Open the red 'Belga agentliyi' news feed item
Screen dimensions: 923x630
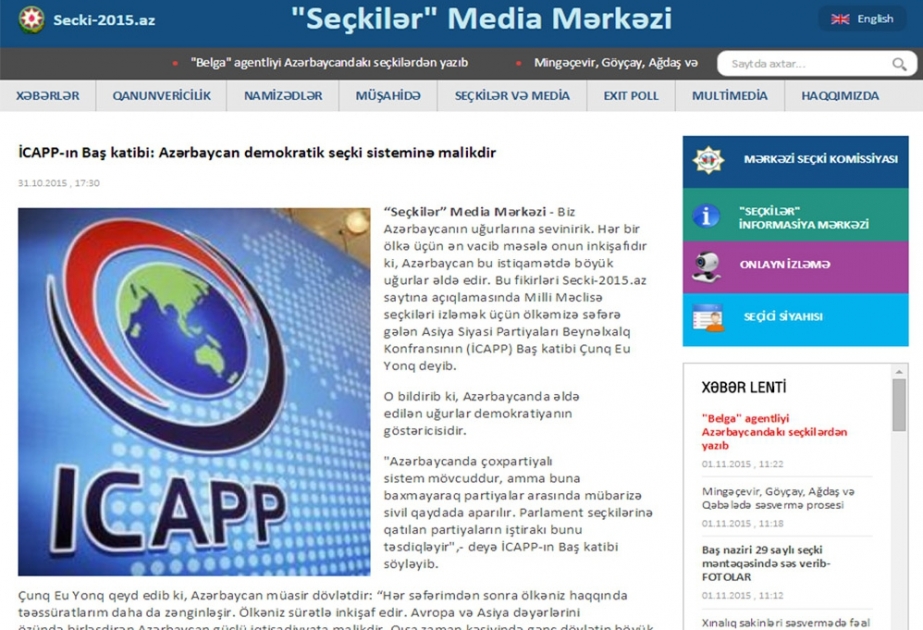click(774, 432)
